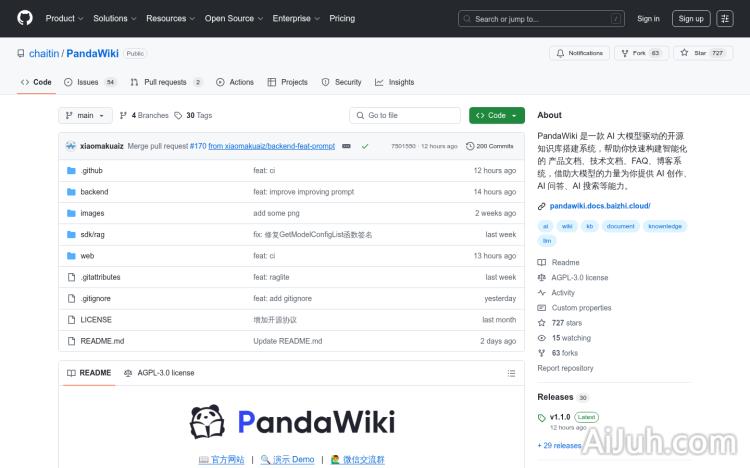Switch to the Issues tab
This screenshot has width=750, height=468.
click(90, 82)
